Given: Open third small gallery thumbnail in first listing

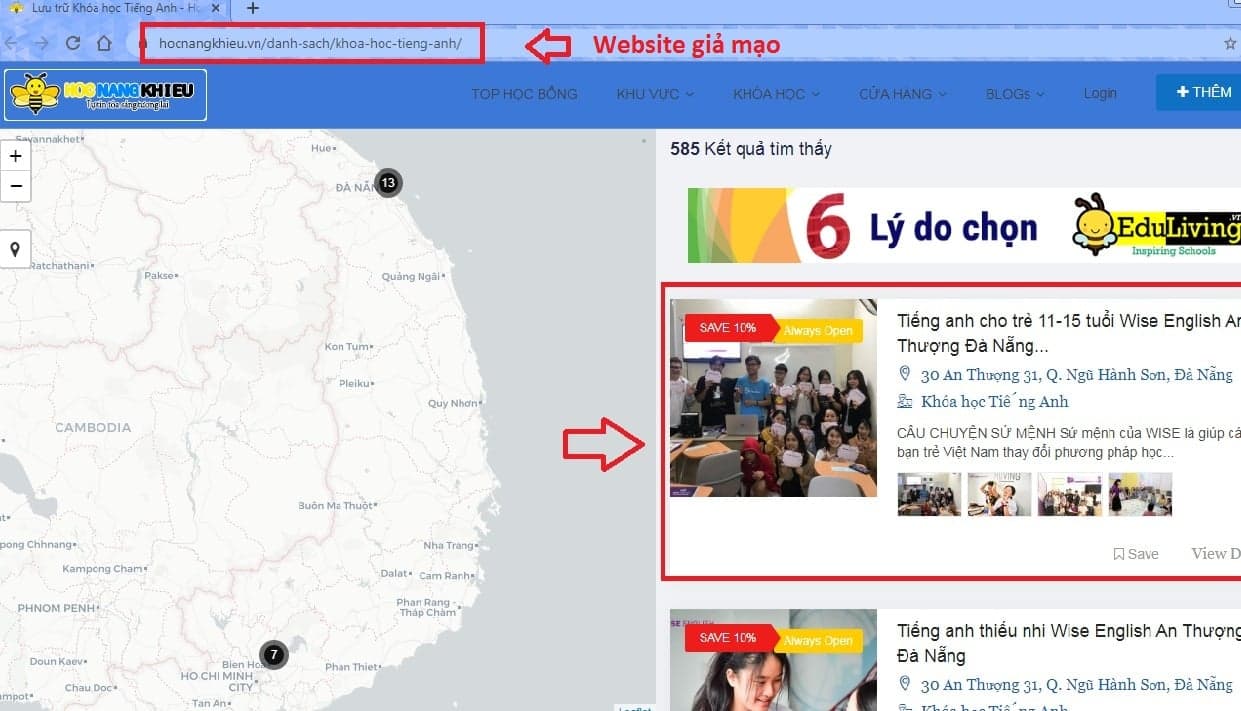Looking at the screenshot, I should pos(1070,494).
